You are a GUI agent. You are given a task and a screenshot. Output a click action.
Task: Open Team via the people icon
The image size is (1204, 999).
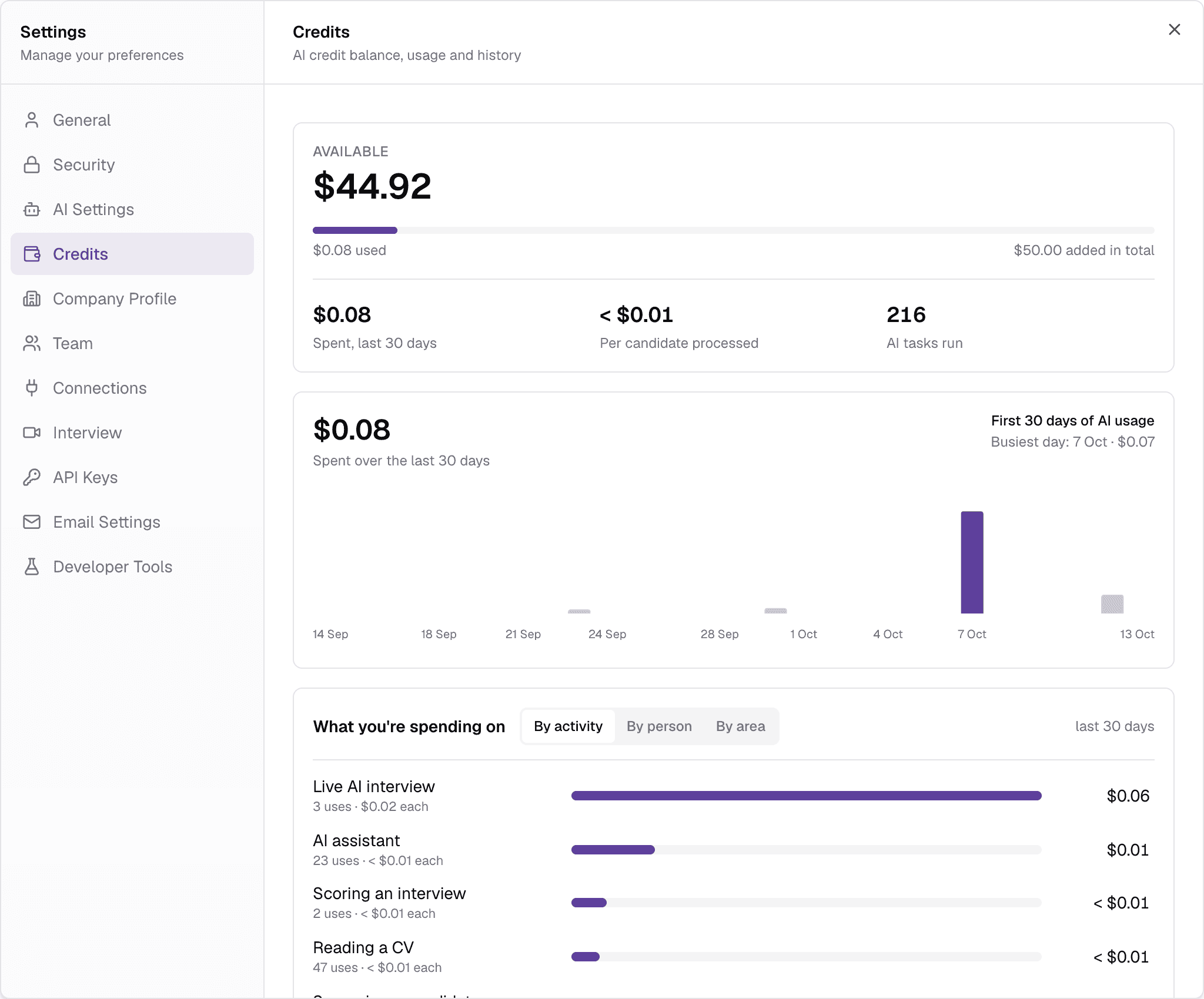pos(32,343)
